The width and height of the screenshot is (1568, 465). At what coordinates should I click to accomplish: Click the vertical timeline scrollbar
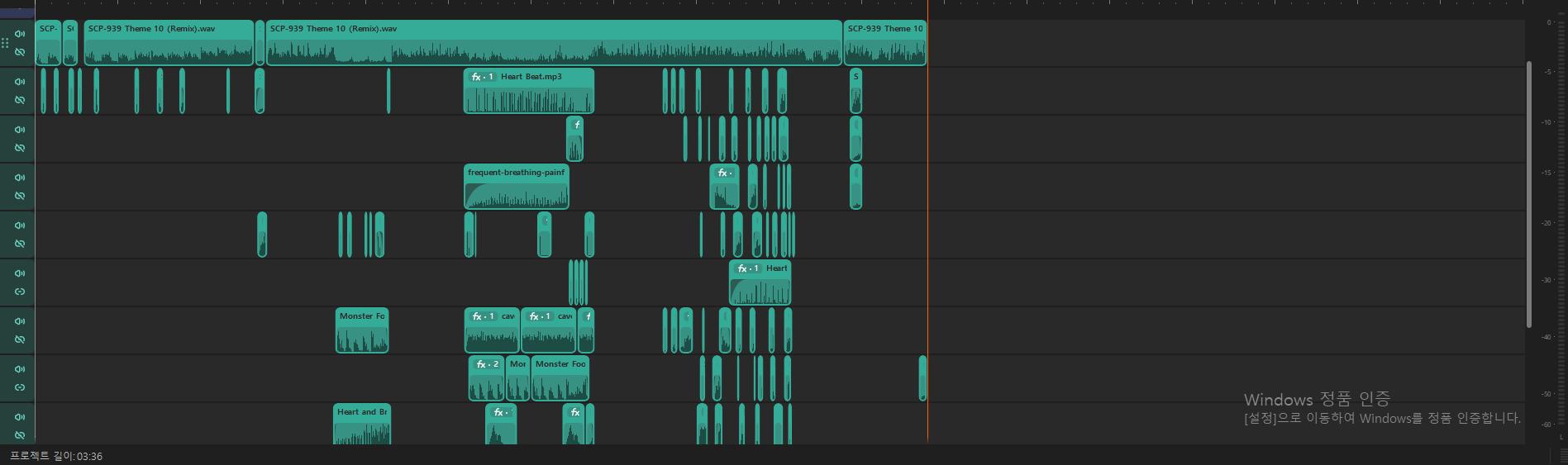click(x=1529, y=190)
